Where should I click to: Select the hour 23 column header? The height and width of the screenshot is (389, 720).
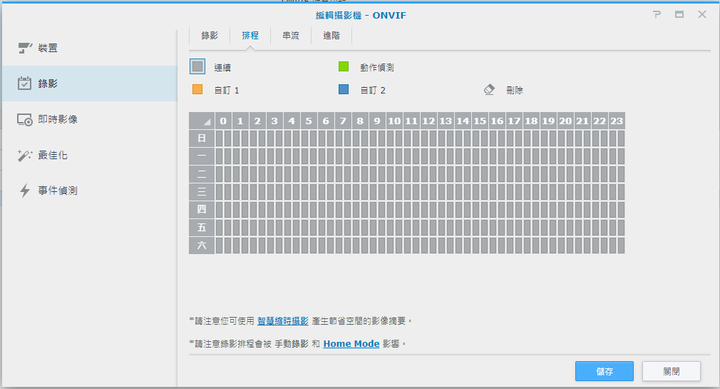(617, 121)
